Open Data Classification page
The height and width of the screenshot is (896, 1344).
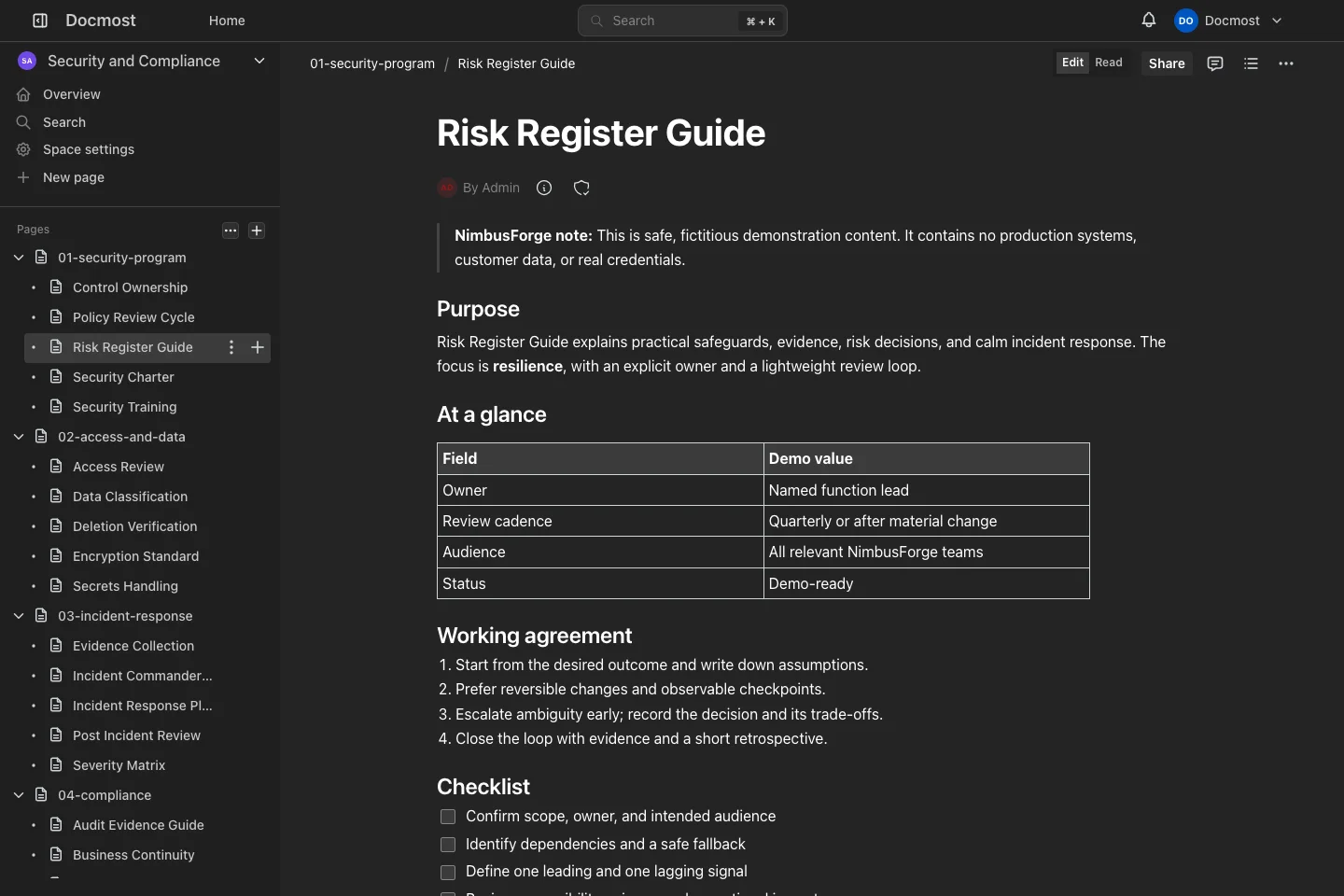coord(130,497)
